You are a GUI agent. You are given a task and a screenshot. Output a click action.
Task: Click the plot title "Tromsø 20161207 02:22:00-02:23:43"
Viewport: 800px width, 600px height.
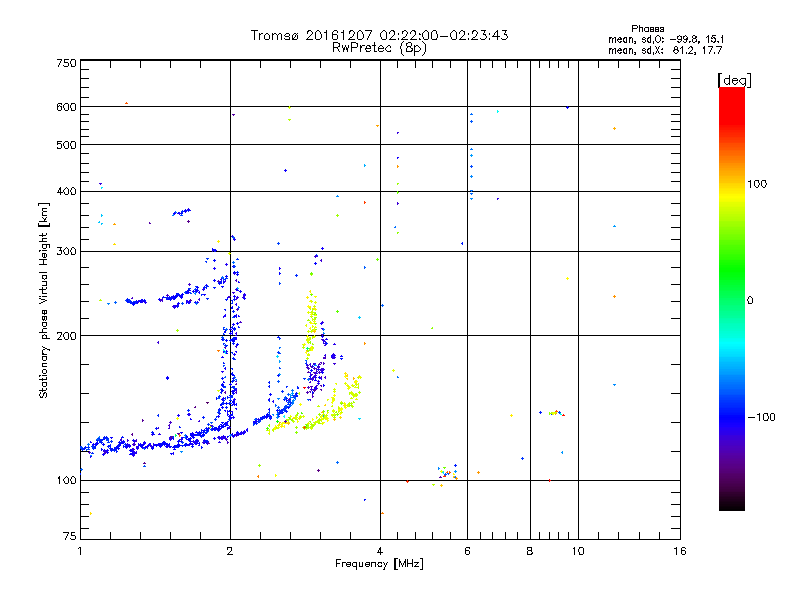[x=379, y=35]
